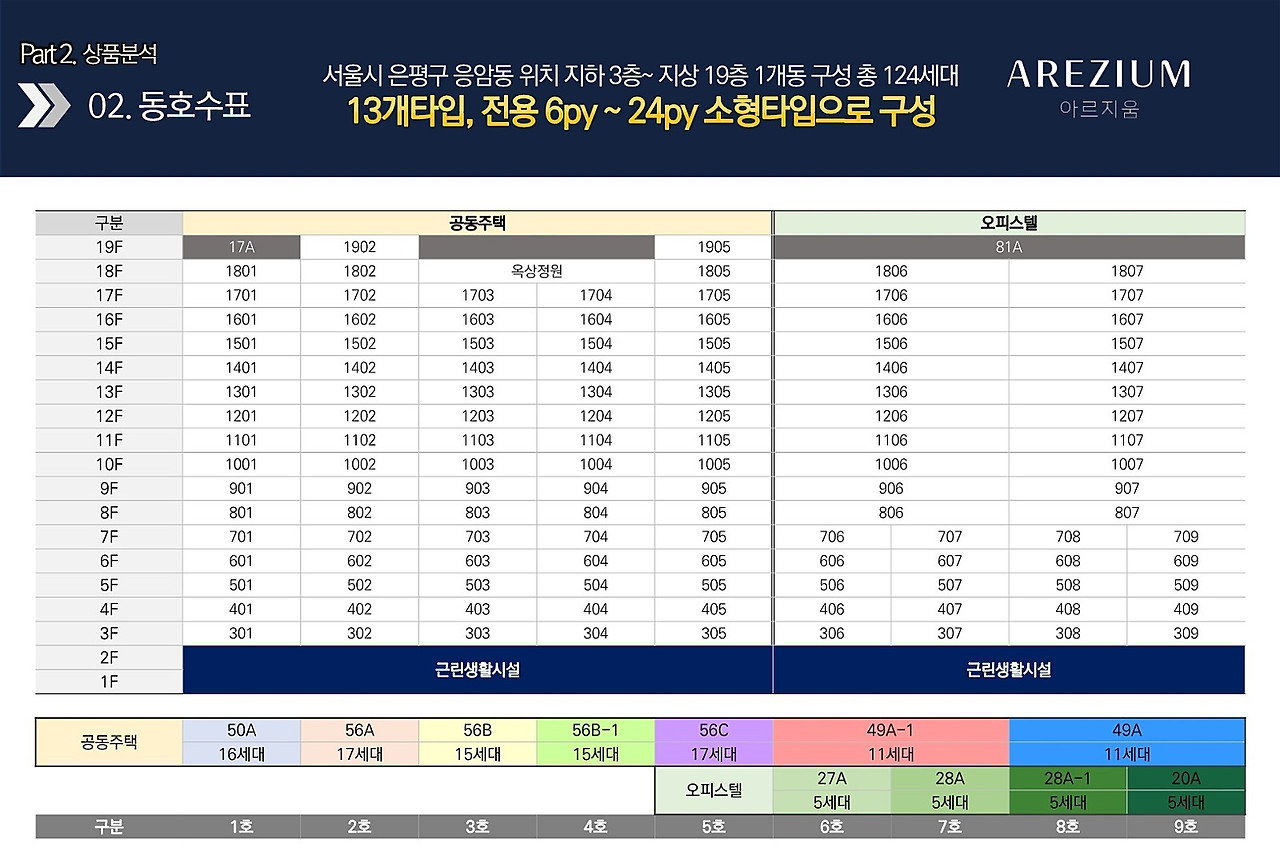Select unit 806
Image resolution: width=1280 pixels, height=855 pixels.
point(891,512)
